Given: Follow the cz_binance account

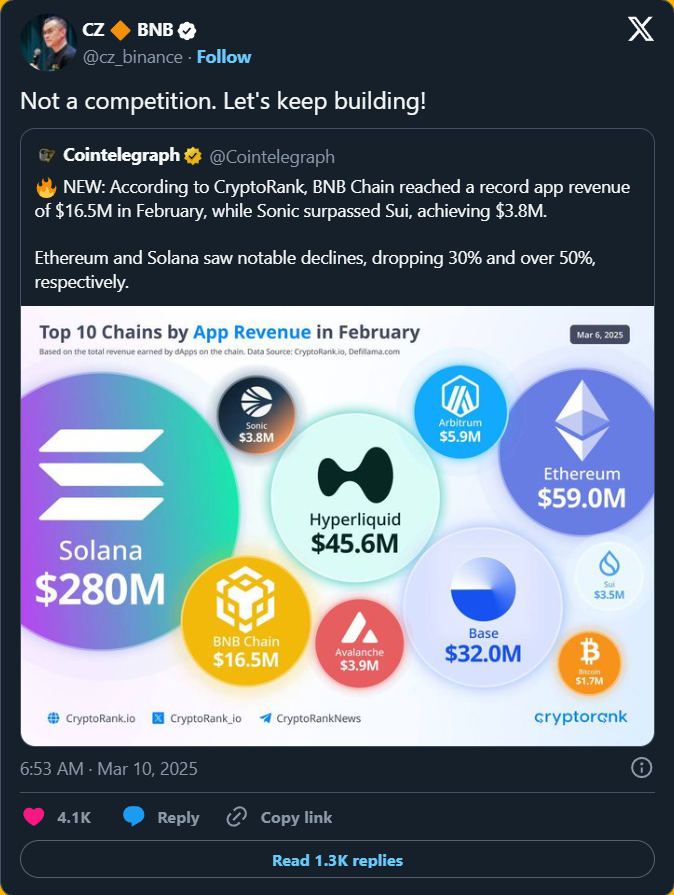Looking at the screenshot, I should pyautogui.click(x=224, y=57).
